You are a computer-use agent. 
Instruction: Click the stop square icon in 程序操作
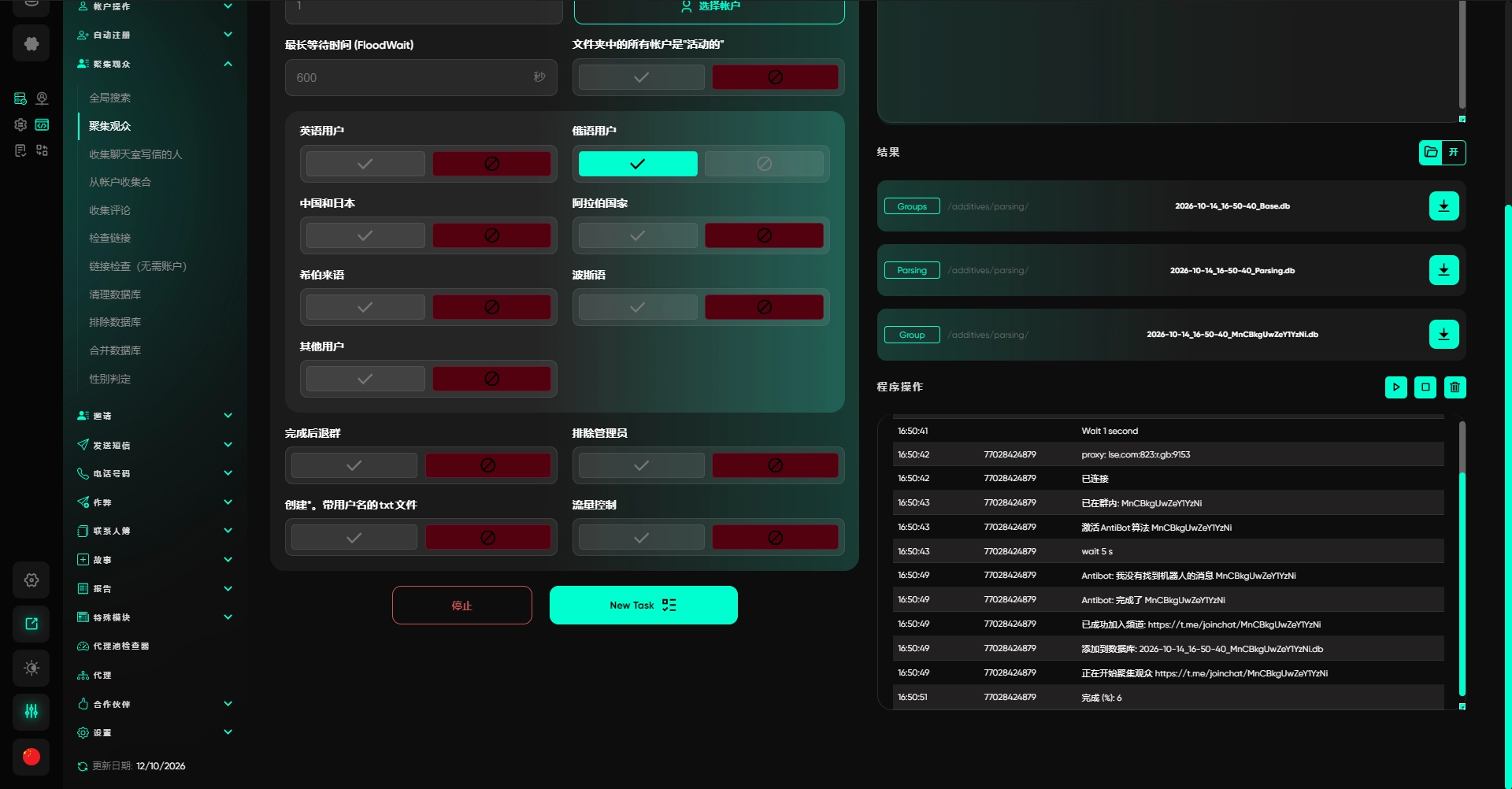pos(1425,387)
